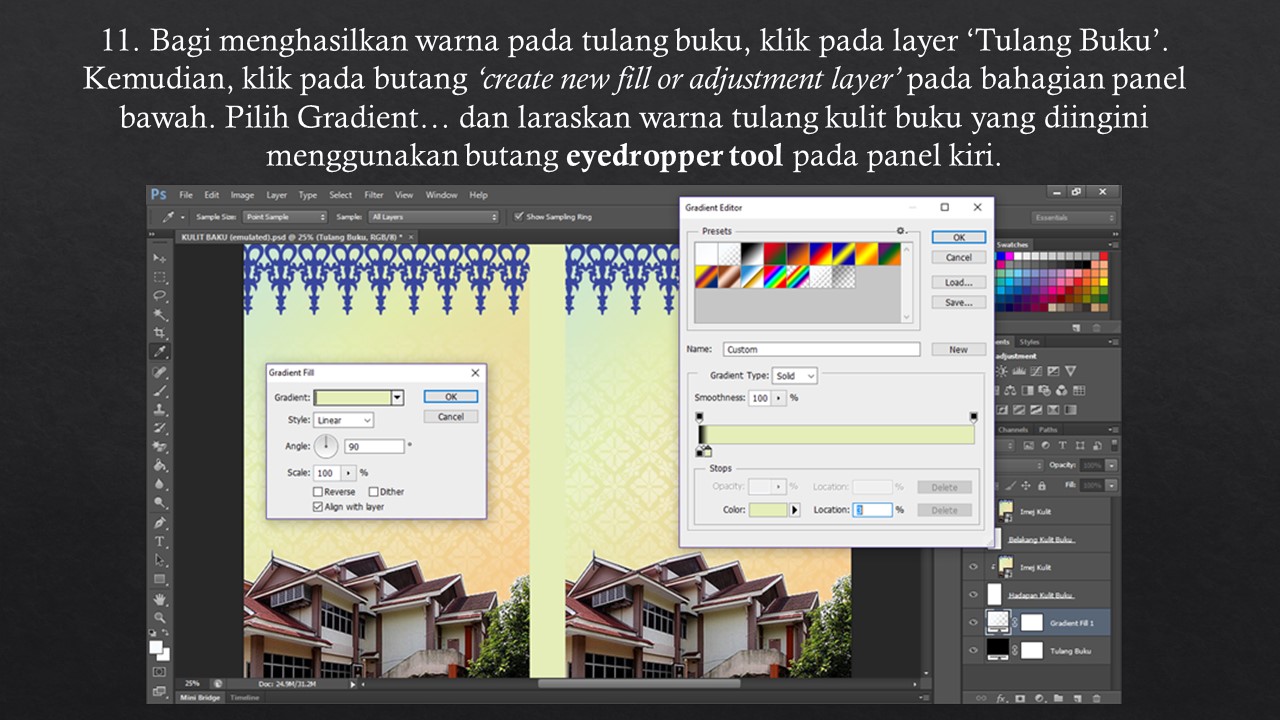Click the New button in Gradient Editor

point(958,348)
